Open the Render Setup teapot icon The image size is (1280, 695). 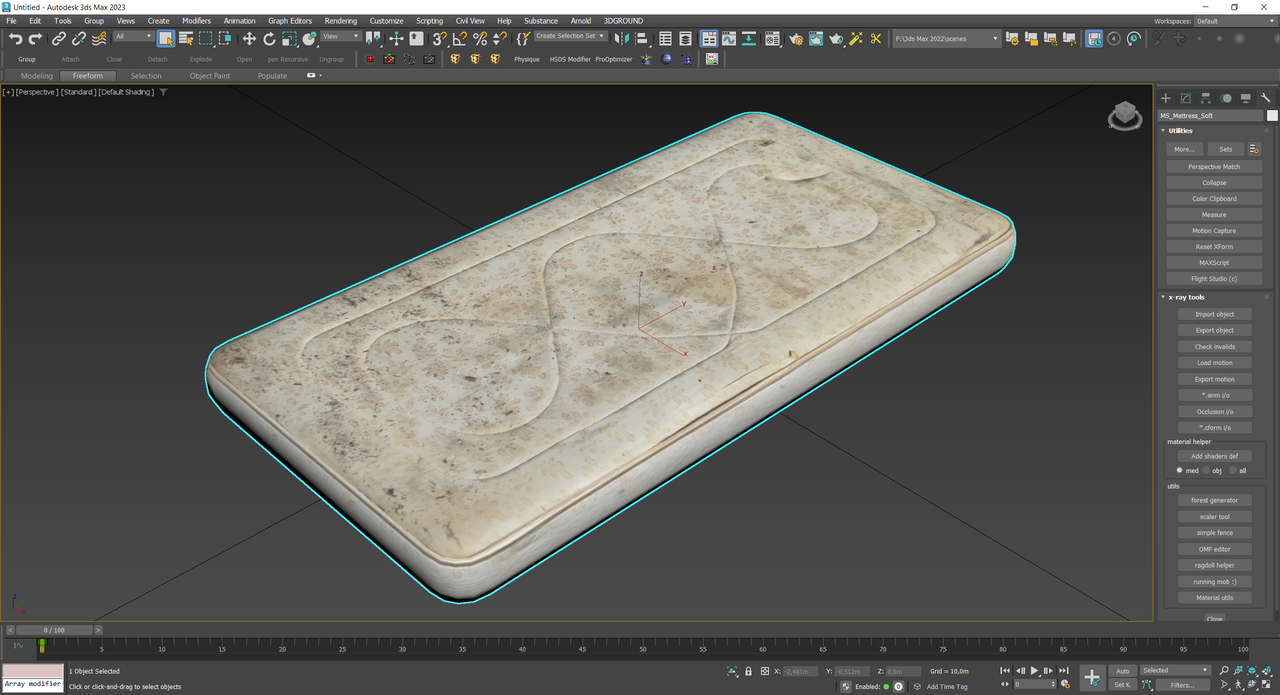click(795, 38)
